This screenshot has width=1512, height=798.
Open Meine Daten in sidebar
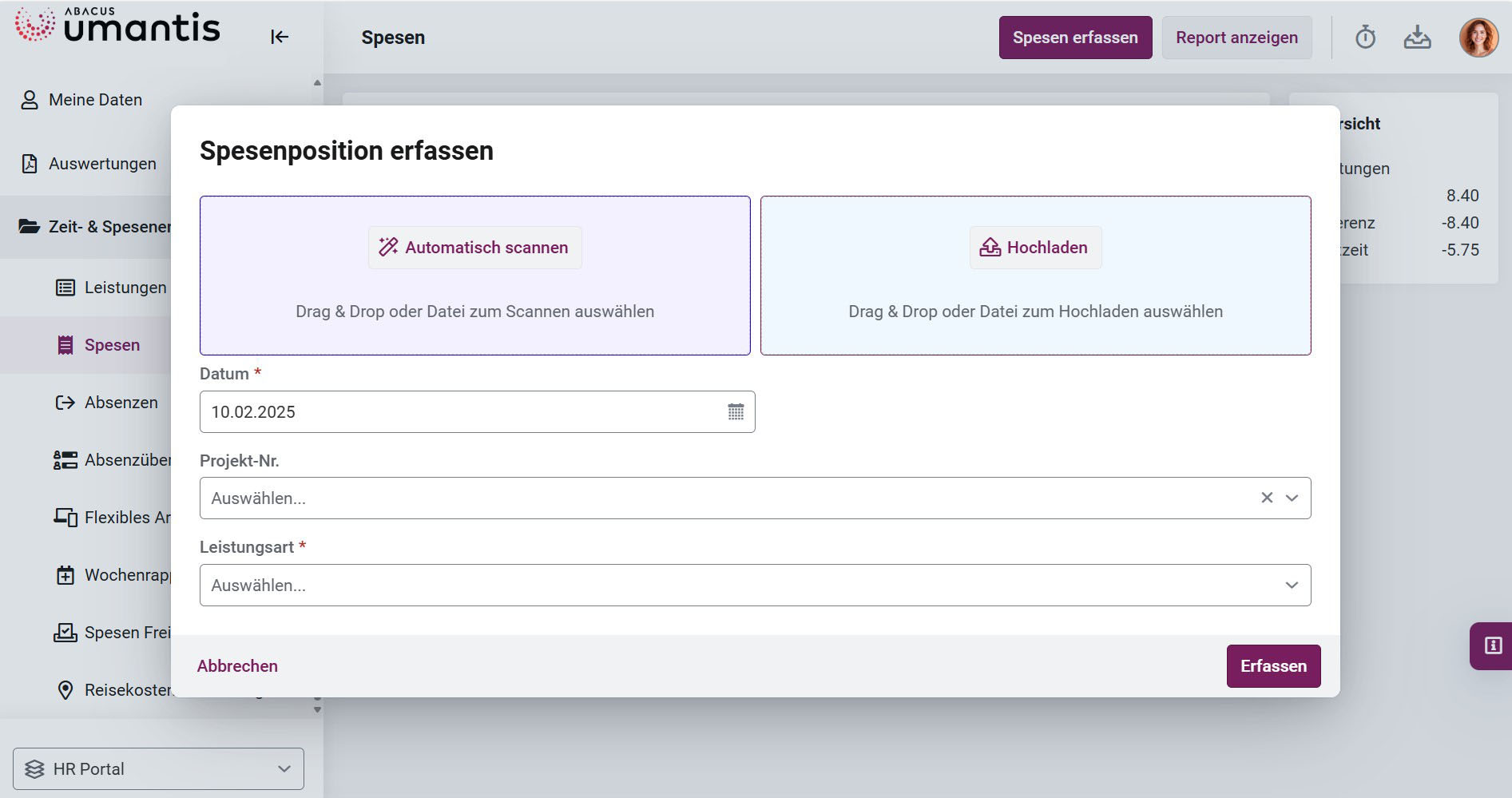point(95,100)
